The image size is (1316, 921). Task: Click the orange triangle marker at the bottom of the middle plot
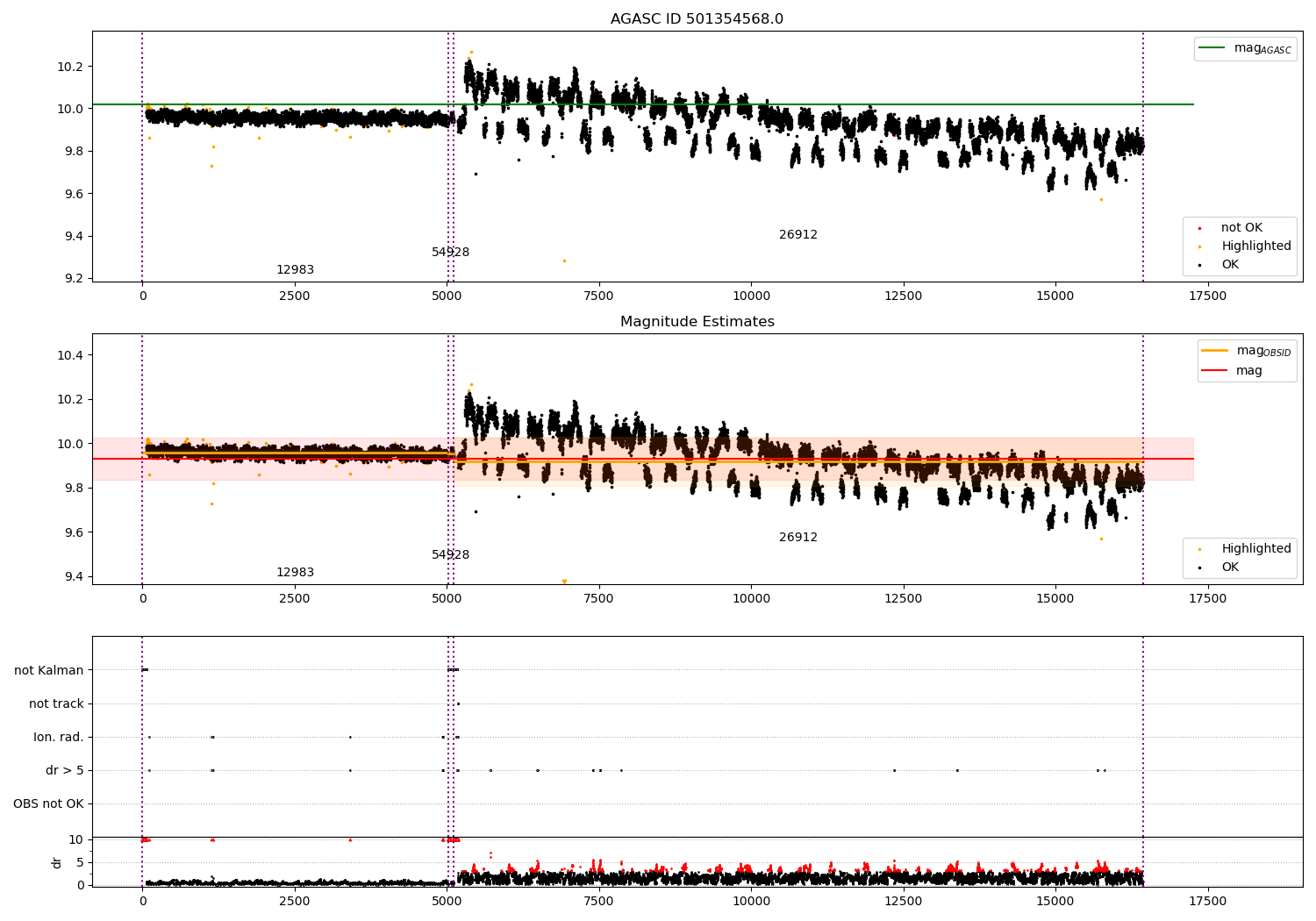tap(564, 582)
